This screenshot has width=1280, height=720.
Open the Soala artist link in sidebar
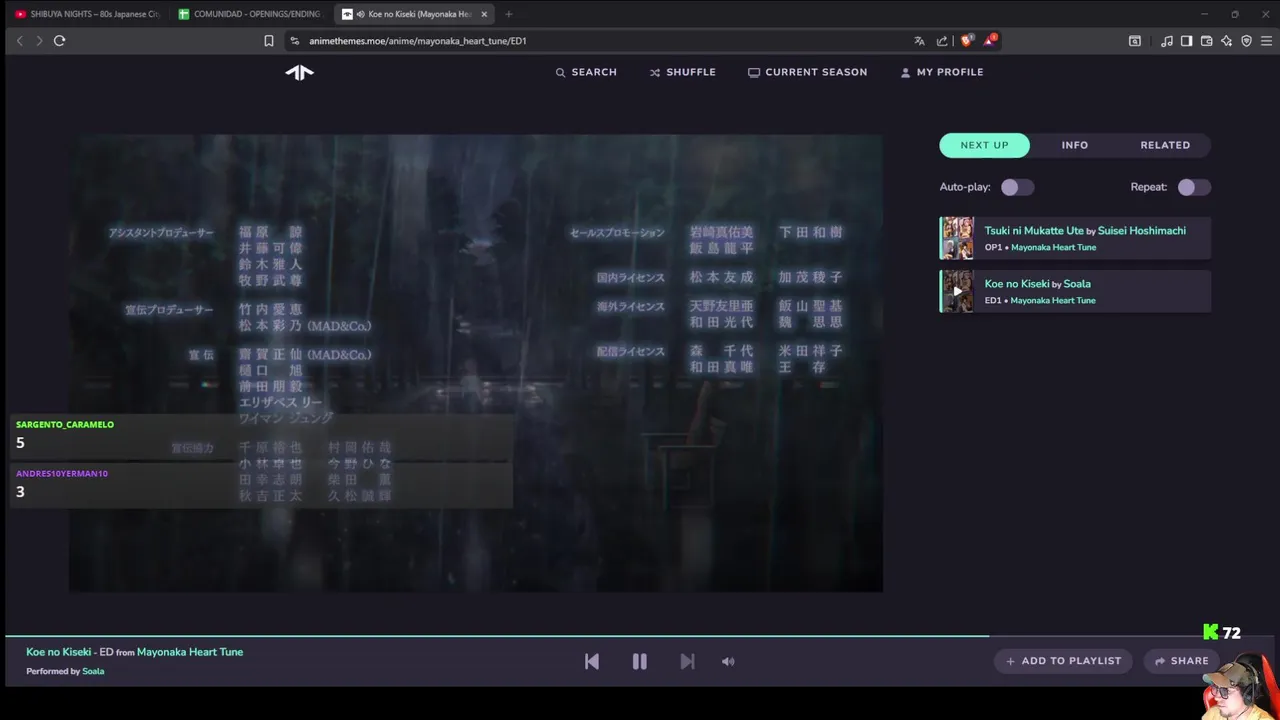1077,284
